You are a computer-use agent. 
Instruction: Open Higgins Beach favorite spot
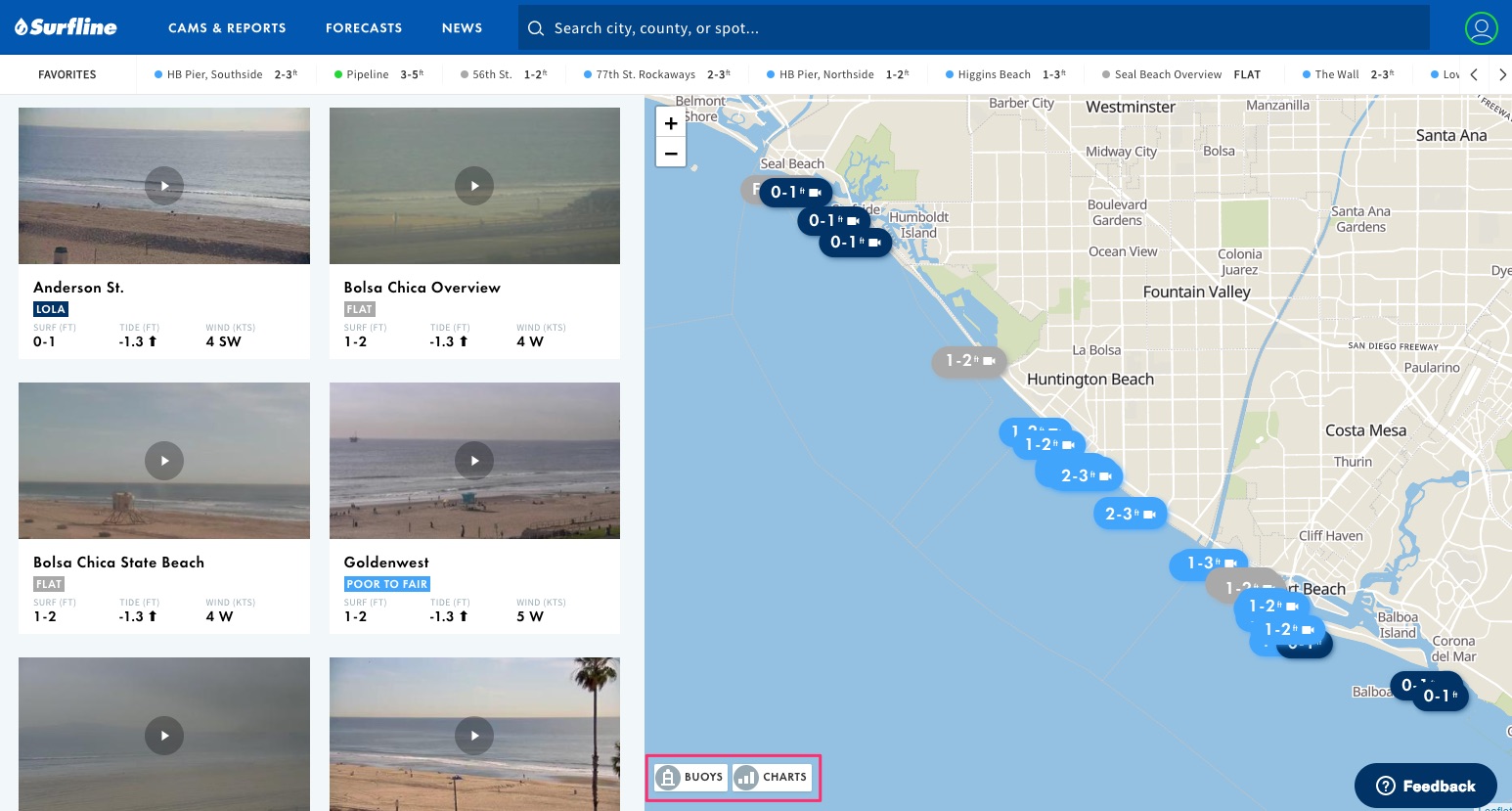click(1005, 74)
